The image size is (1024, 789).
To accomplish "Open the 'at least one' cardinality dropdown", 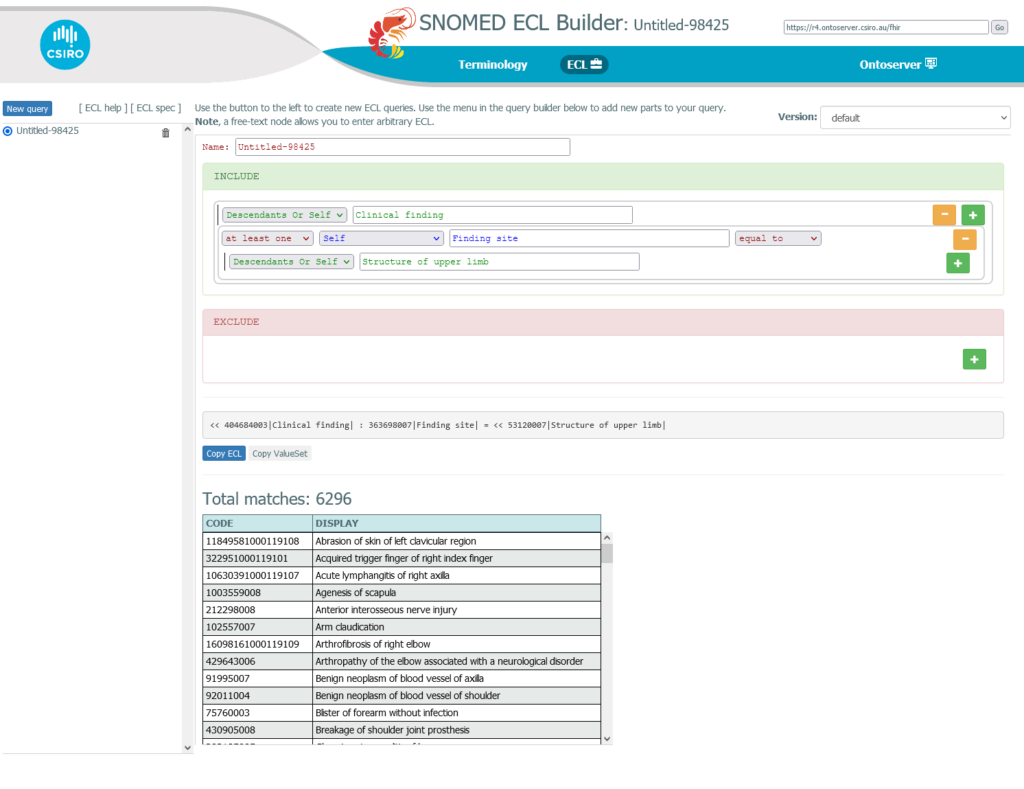I will pos(267,238).
